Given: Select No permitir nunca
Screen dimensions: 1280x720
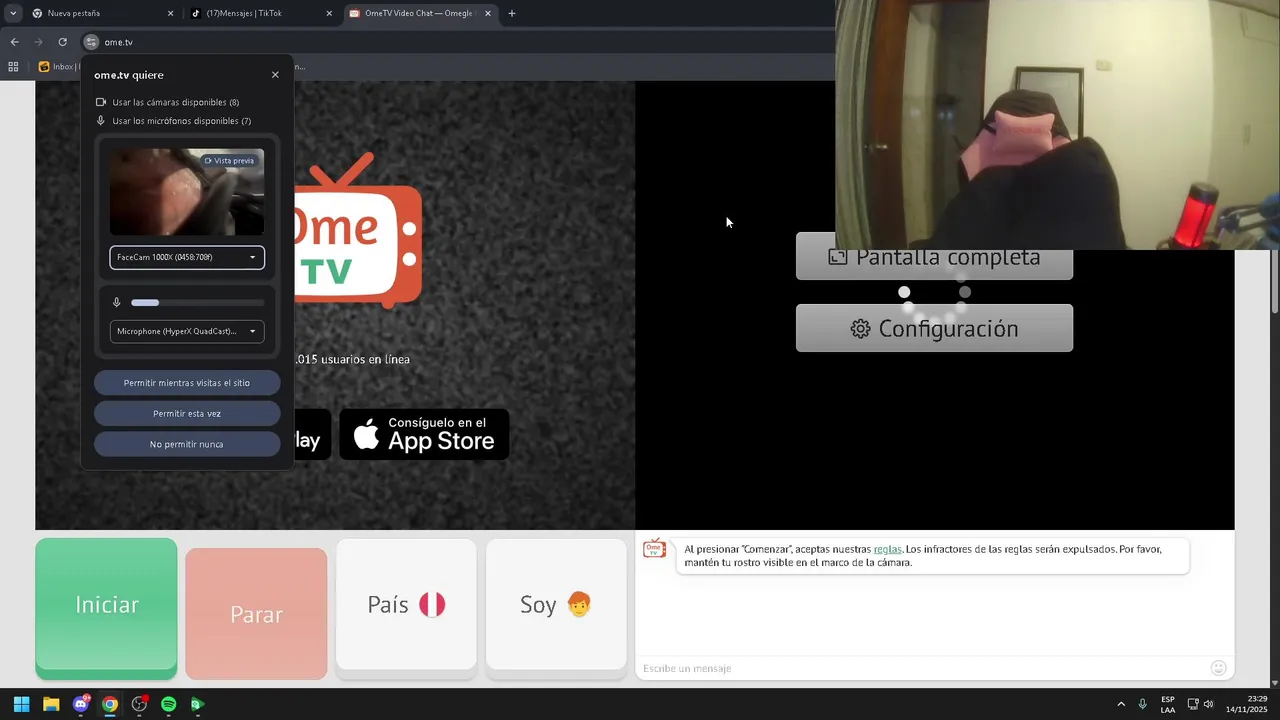Looking at the screenshot, I should 187,444.
